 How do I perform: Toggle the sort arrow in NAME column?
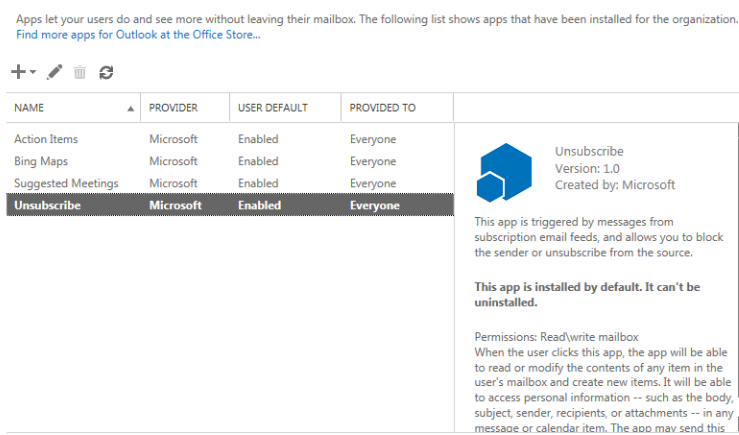pyautogui.click(x=131, y=108)
